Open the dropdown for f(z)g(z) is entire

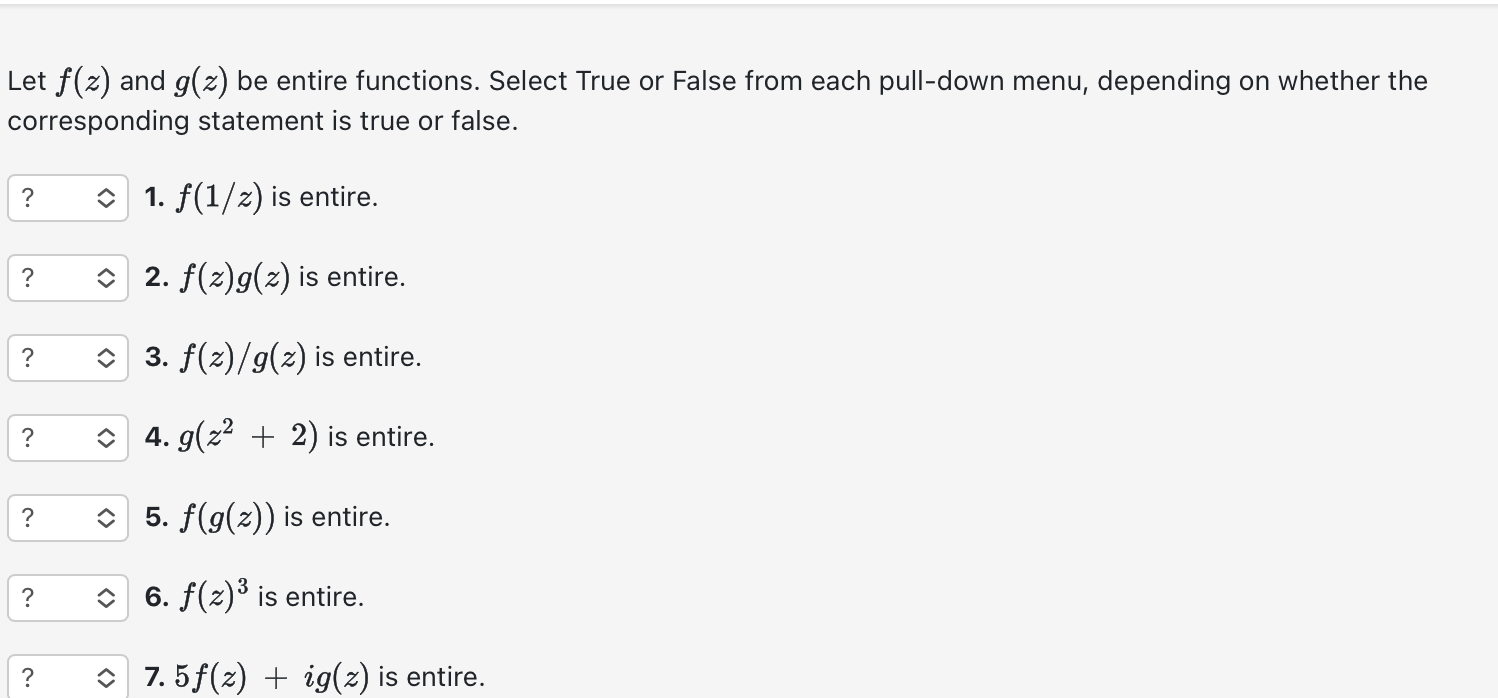point(67,277)
